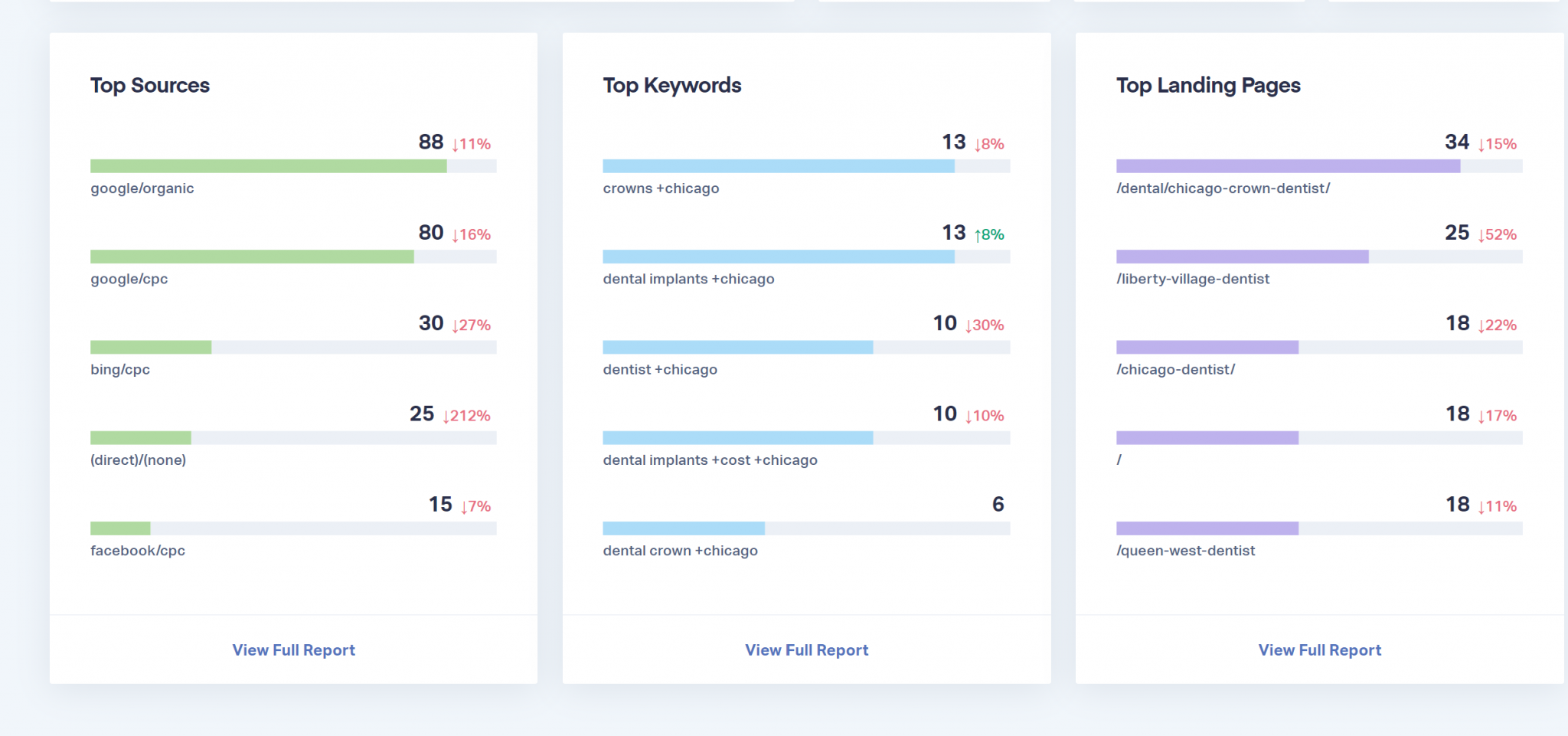Click the facebook/cpc source label
This screenshot has width=1568, height=736.
click(136, 550)
